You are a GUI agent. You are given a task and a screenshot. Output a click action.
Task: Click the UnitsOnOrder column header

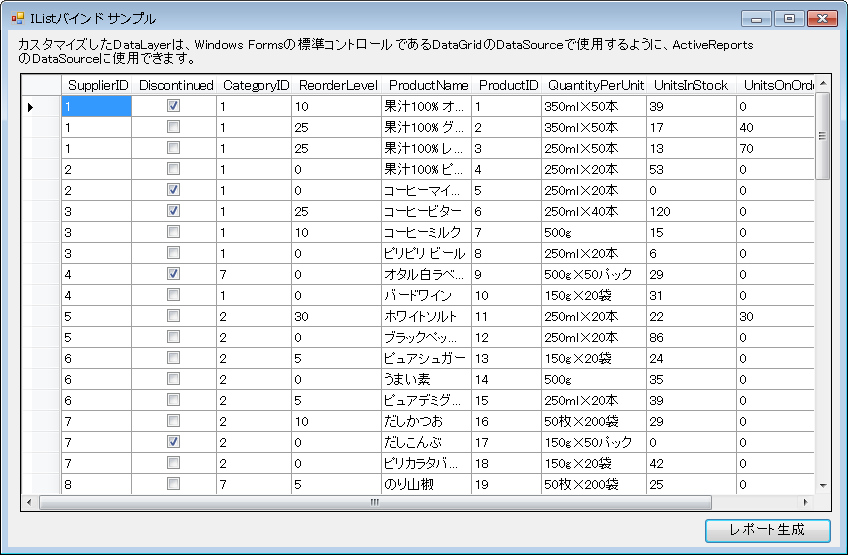click(x=776, y=85)
